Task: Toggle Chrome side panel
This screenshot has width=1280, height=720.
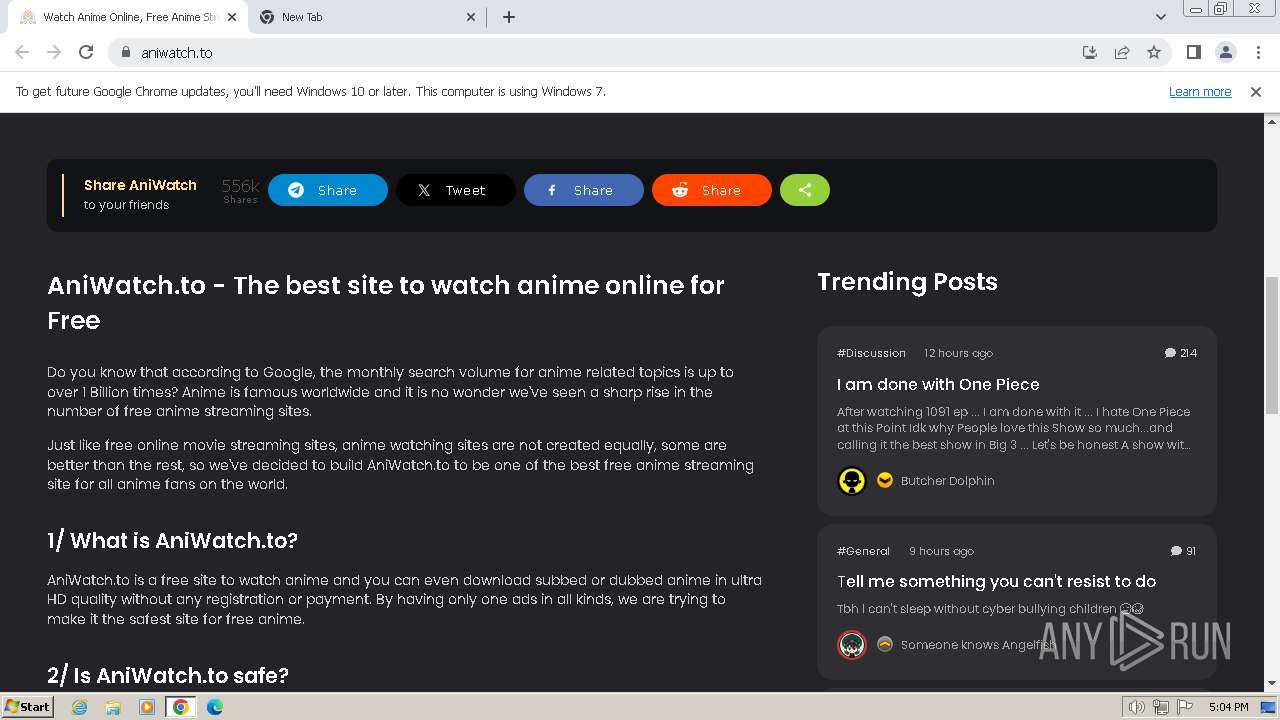Action: point(1194,52)
